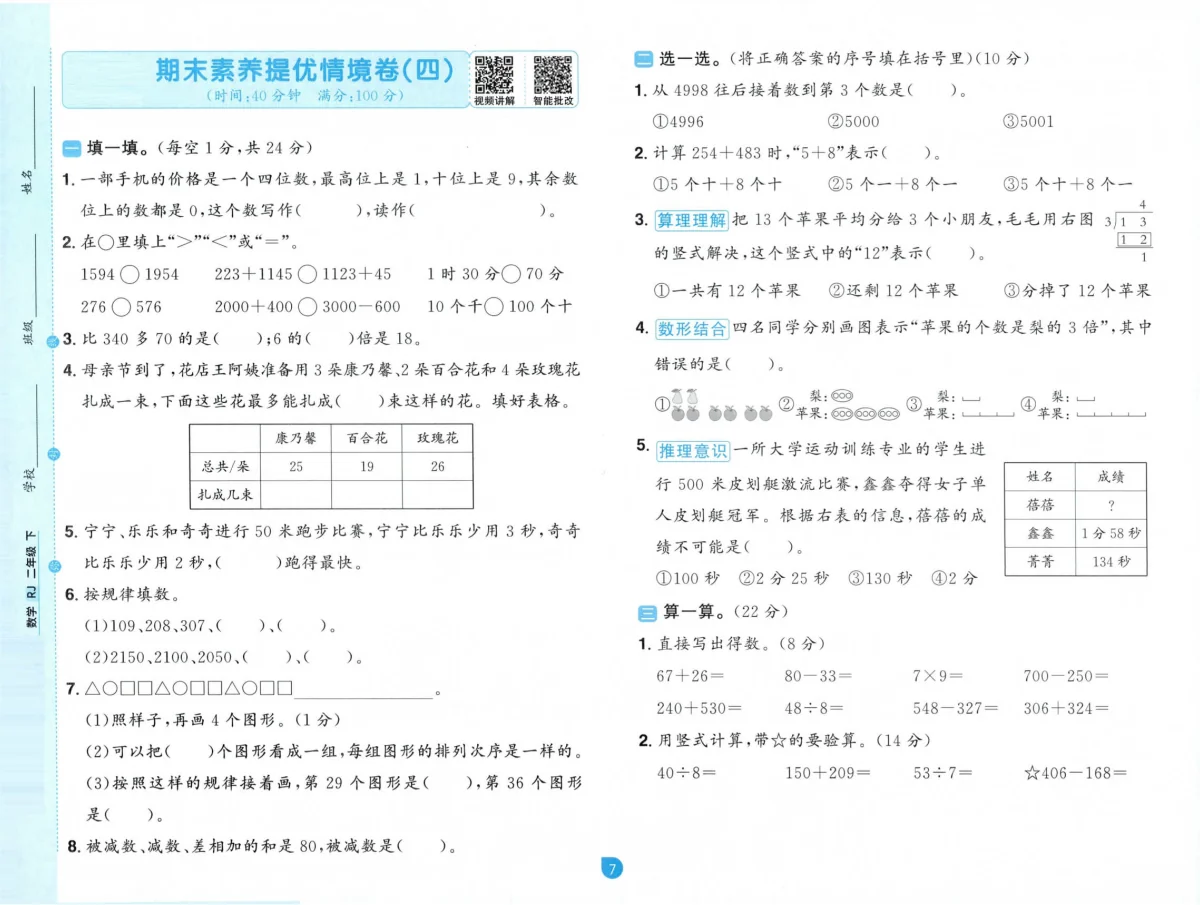This screenshot has height=905, width=1200.
Task: Click the 数形结合 tag label
Action: point(692,328)
